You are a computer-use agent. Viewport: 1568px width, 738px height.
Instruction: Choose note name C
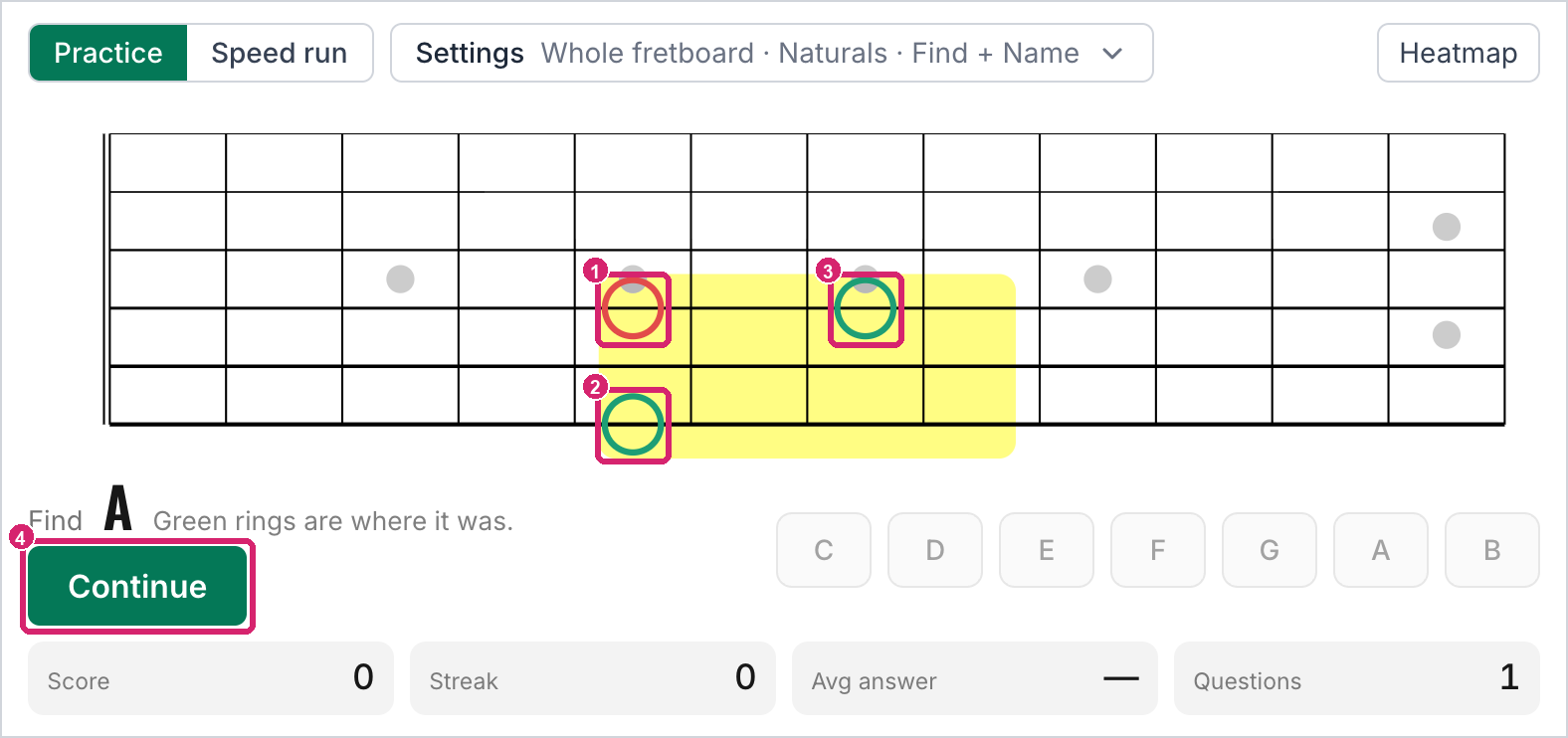824,550
